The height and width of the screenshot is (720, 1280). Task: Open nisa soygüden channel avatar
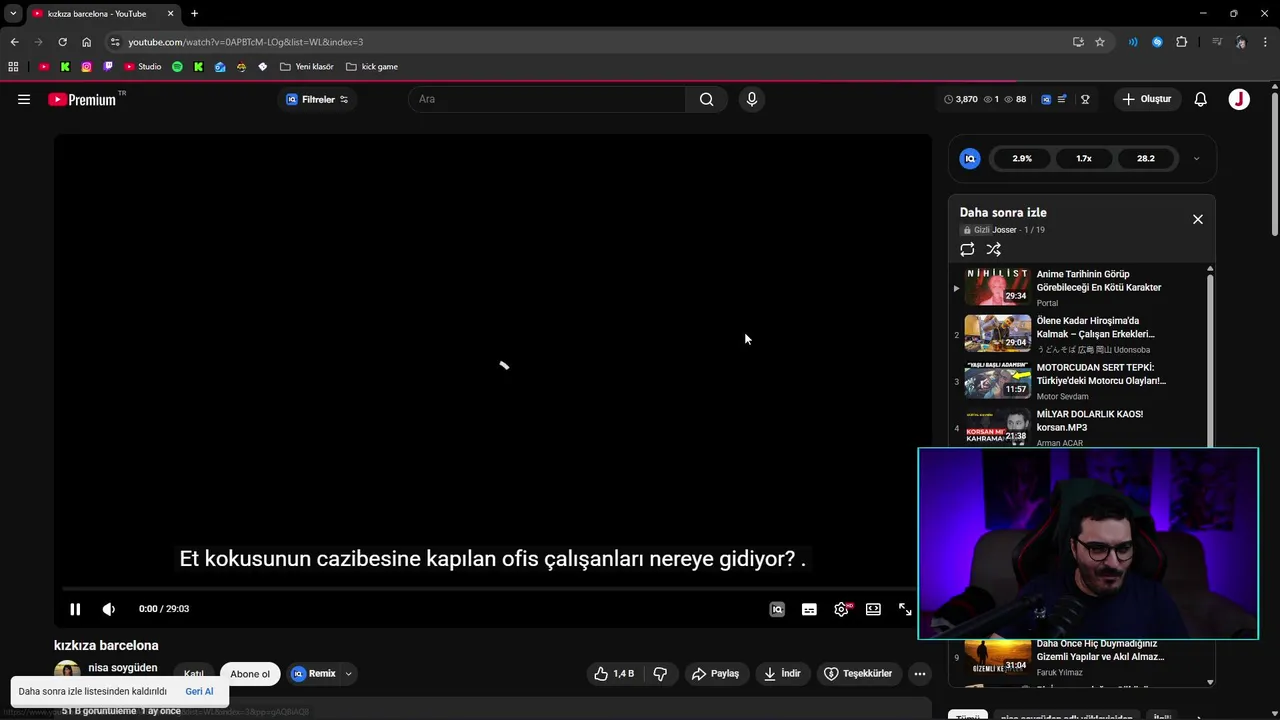(x=67, y=673)
